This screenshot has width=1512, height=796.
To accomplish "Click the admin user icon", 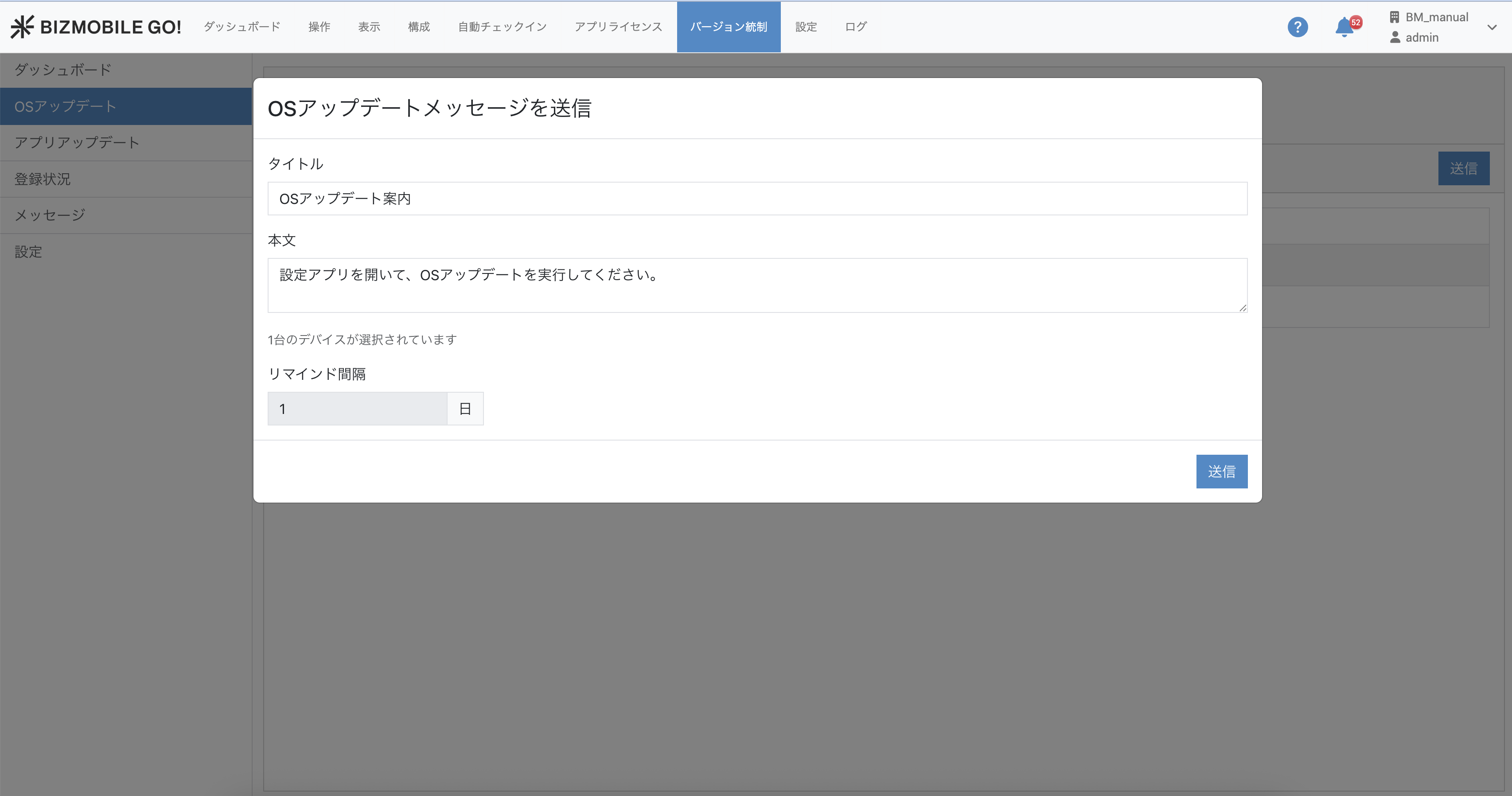I will (1395, 38).
